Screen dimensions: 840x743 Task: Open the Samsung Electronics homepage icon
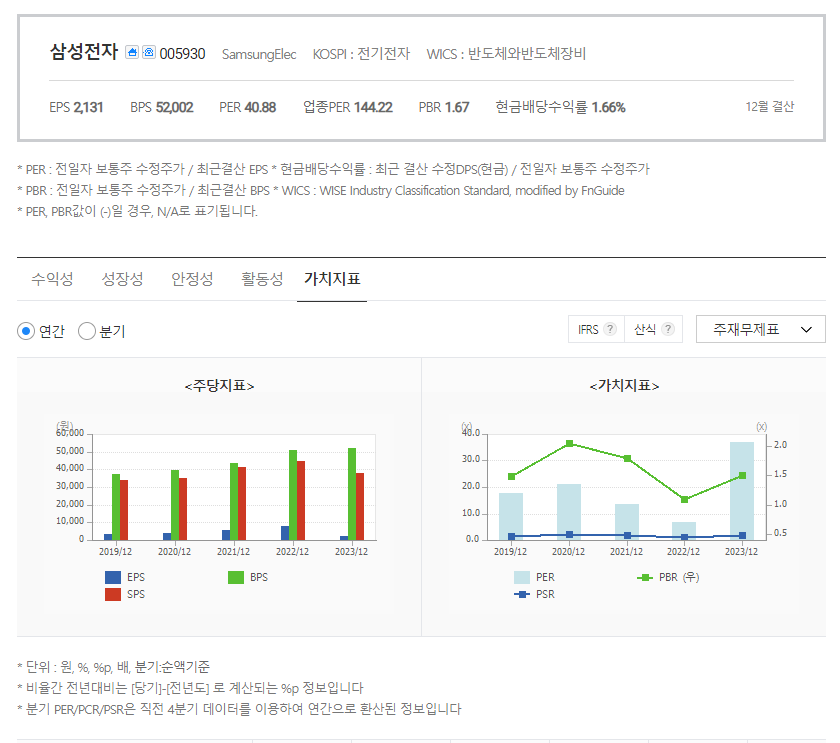click(x=132, y=52)
